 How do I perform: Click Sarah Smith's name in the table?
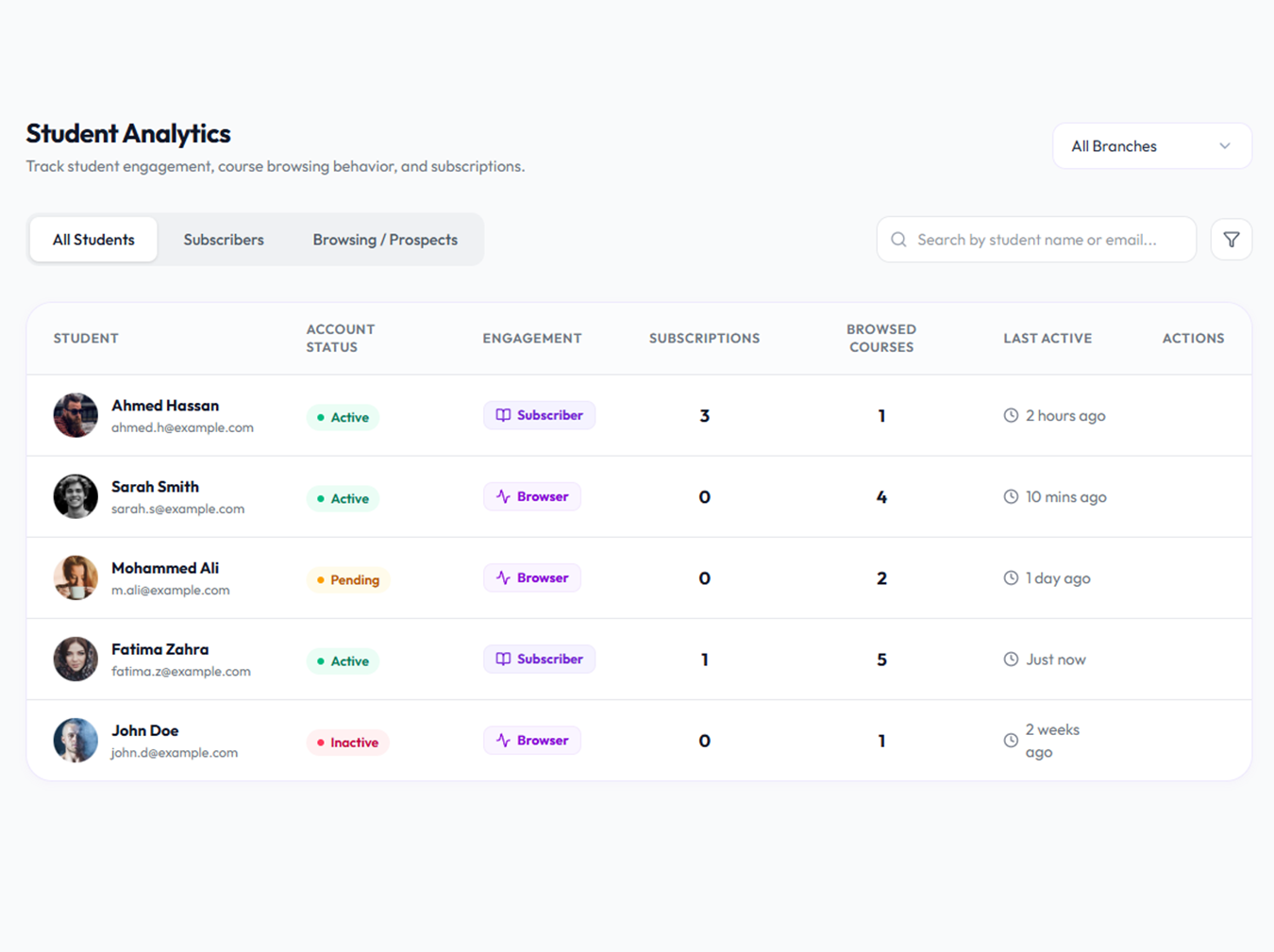(x=155, y=487)
